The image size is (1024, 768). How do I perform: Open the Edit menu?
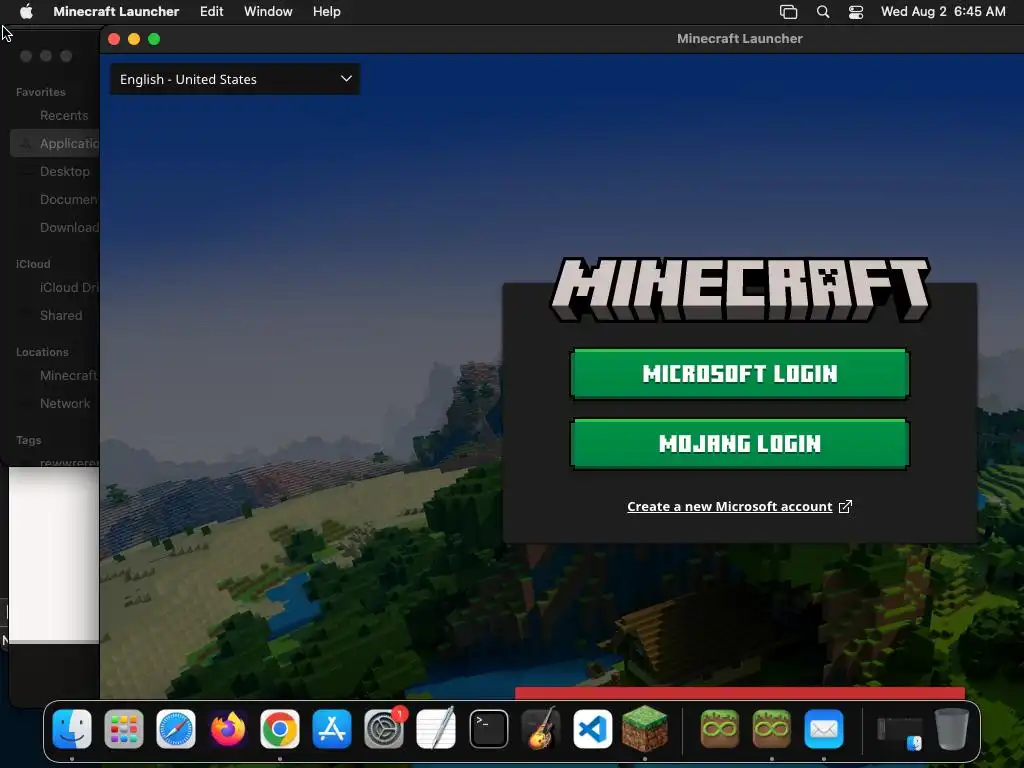(x=212, y=11)
